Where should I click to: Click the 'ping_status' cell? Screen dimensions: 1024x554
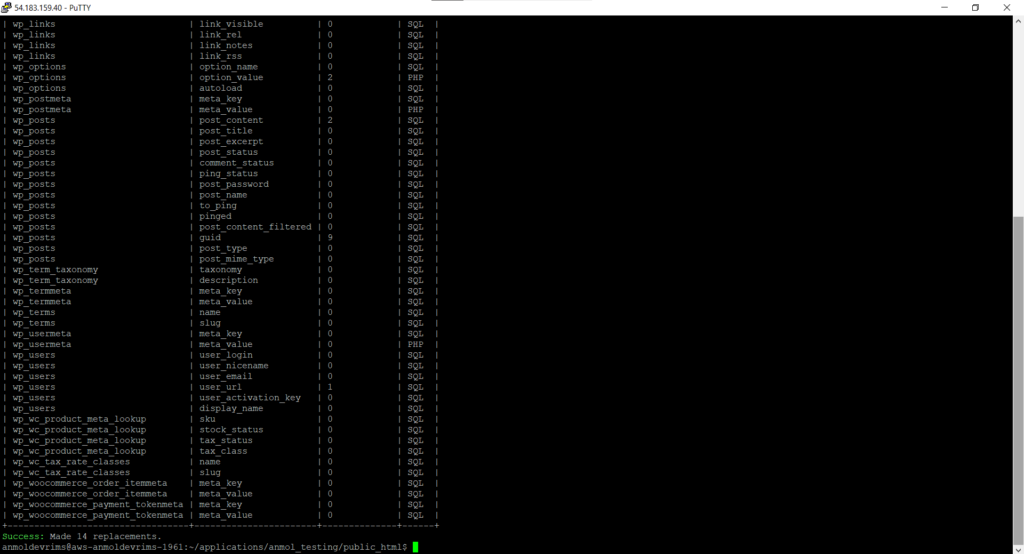pos(229,174)
